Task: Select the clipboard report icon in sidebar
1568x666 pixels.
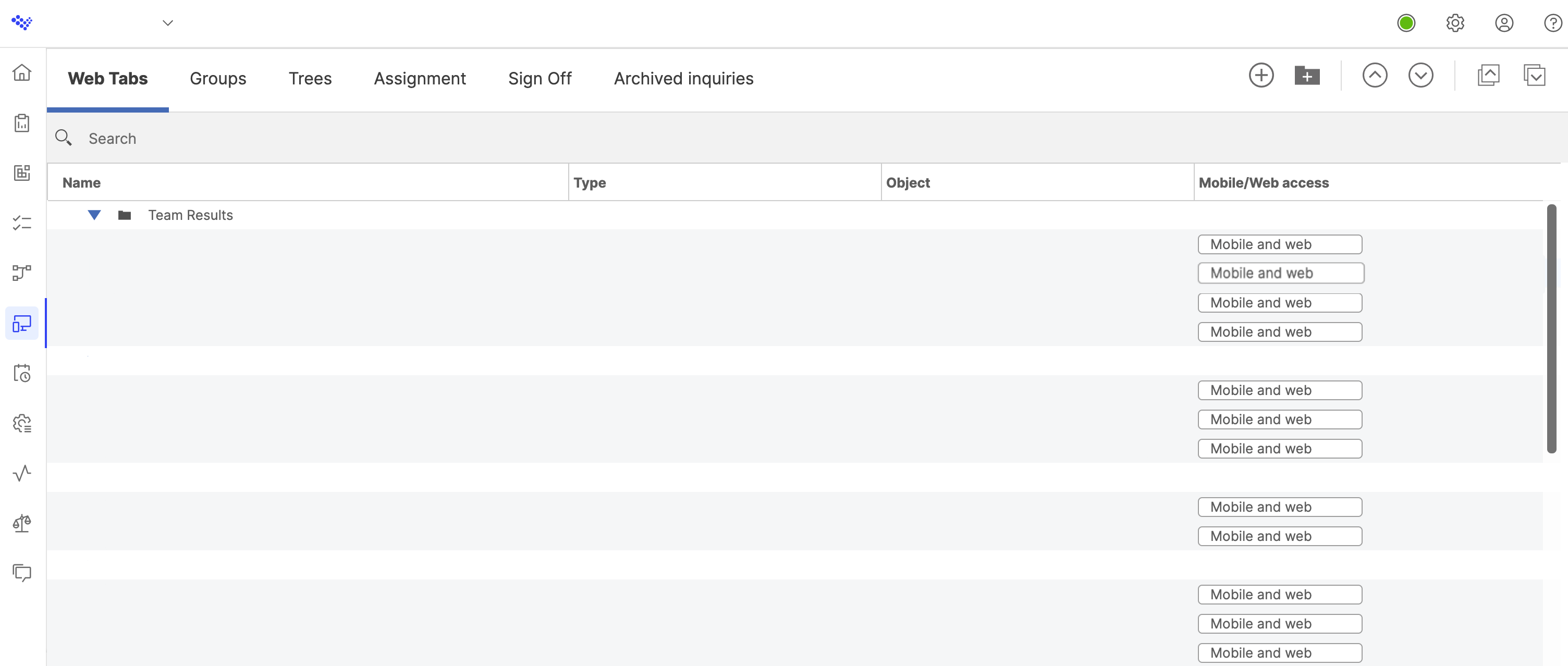Action: 22,122
